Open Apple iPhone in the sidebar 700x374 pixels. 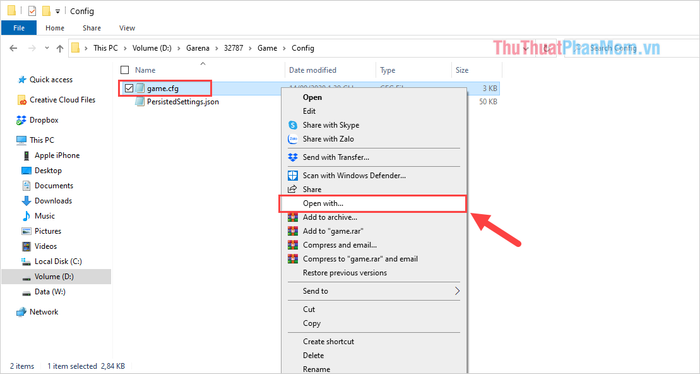pyautogui.click(x=57, y=155)
